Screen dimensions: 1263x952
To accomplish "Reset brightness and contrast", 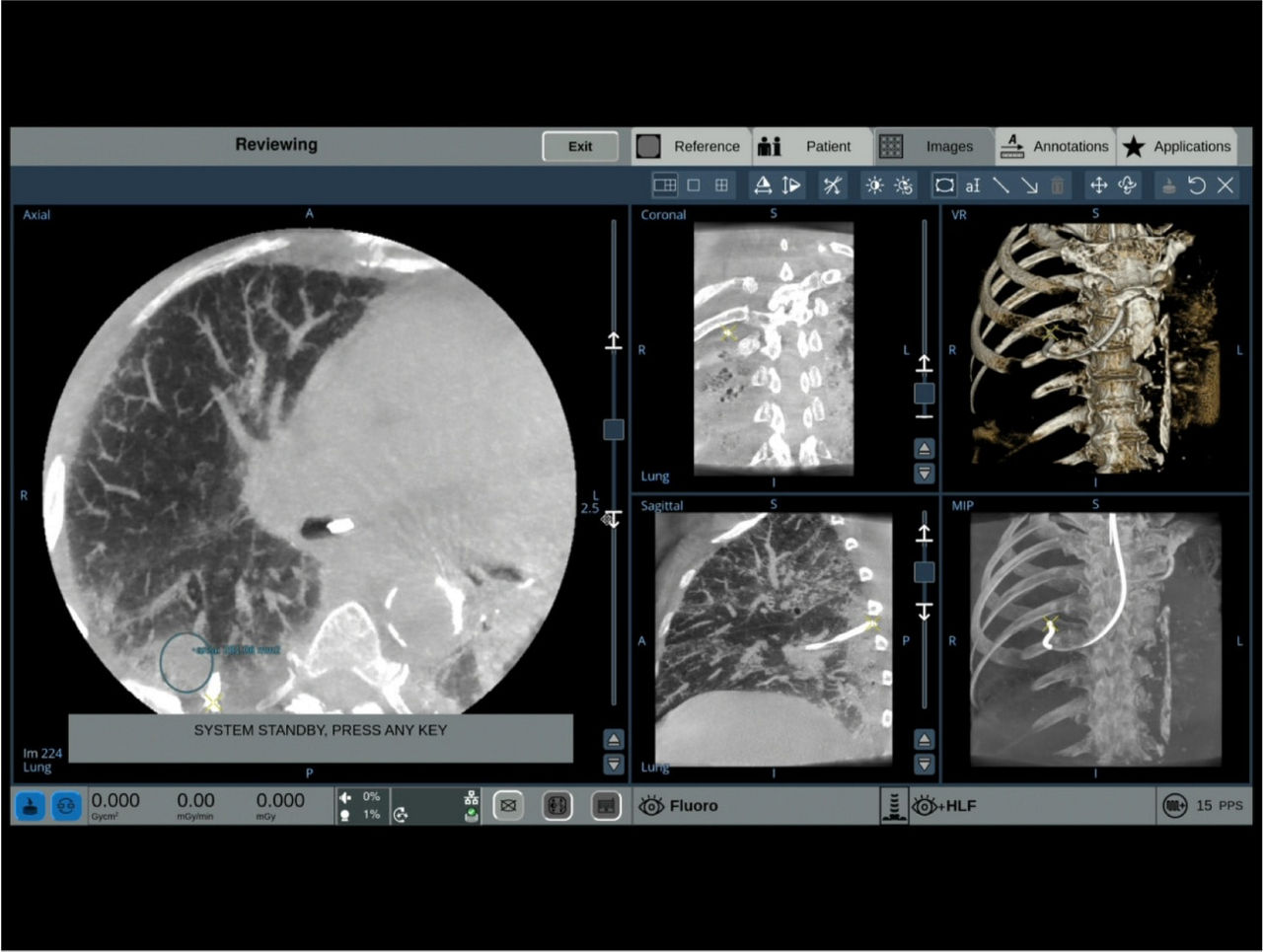I will coord(903,185).
